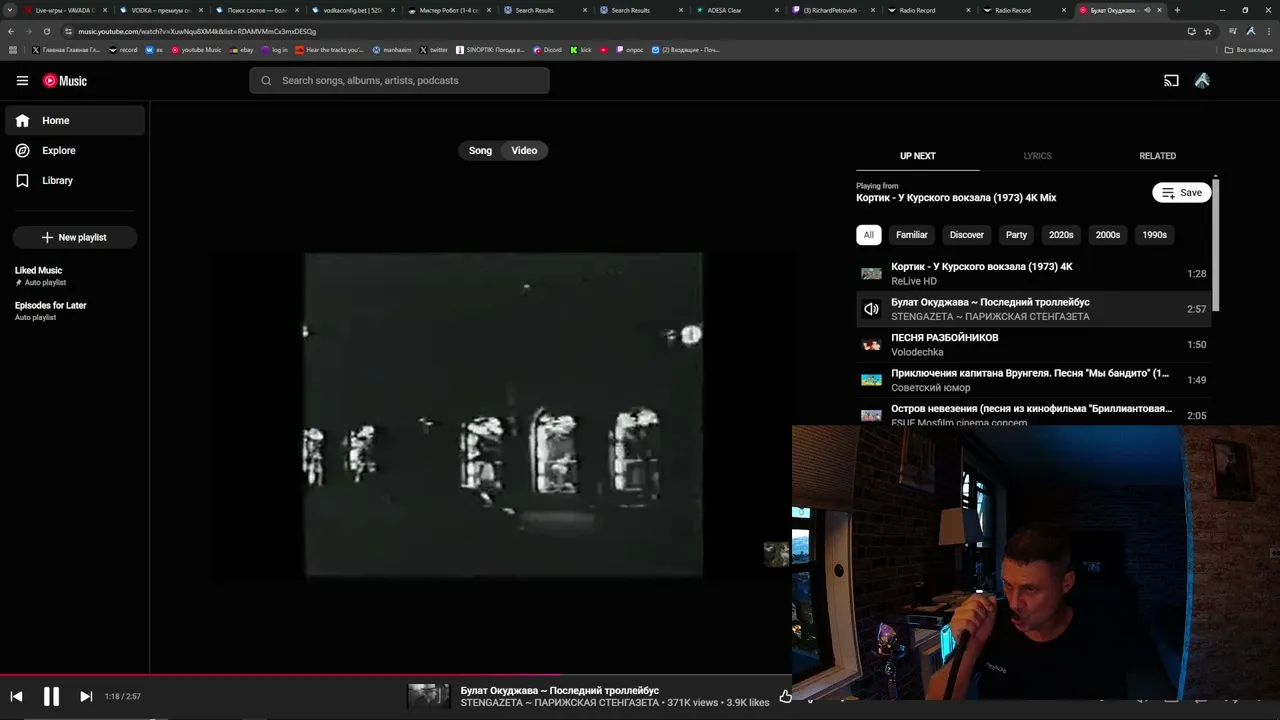This screenshot has width=1280, height=720.
Task: Reload the current page
Action: [x=46, y=31]
